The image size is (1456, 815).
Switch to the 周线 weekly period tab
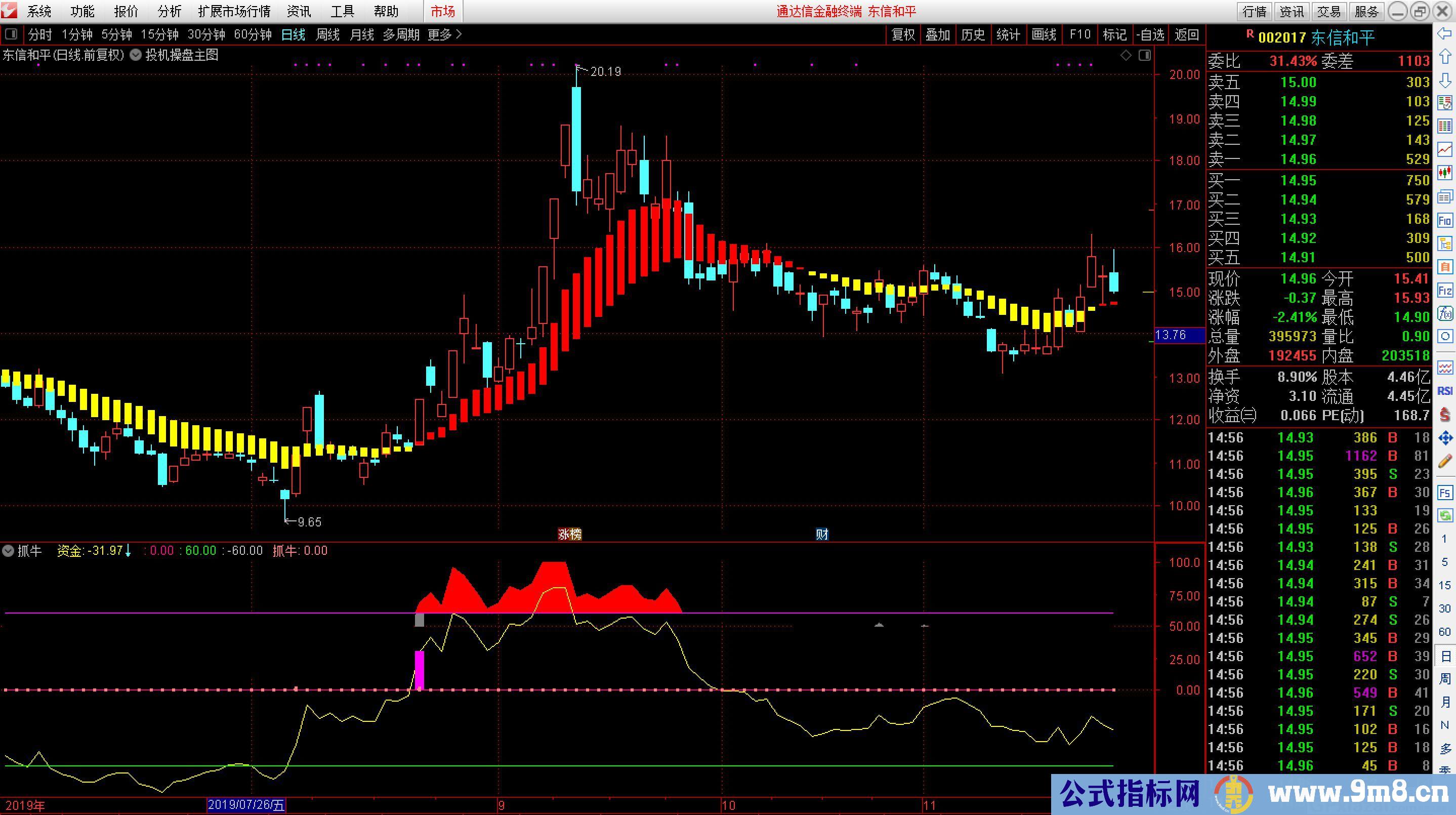[327, 35]
